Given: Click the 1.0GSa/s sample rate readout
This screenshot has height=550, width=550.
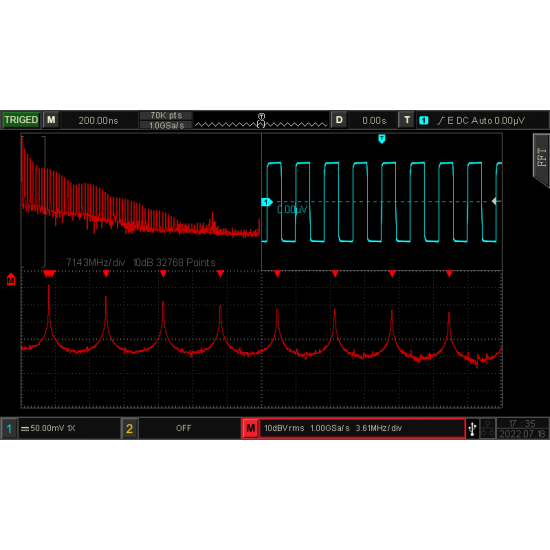Looking at the screenshot, I should 166,125.
